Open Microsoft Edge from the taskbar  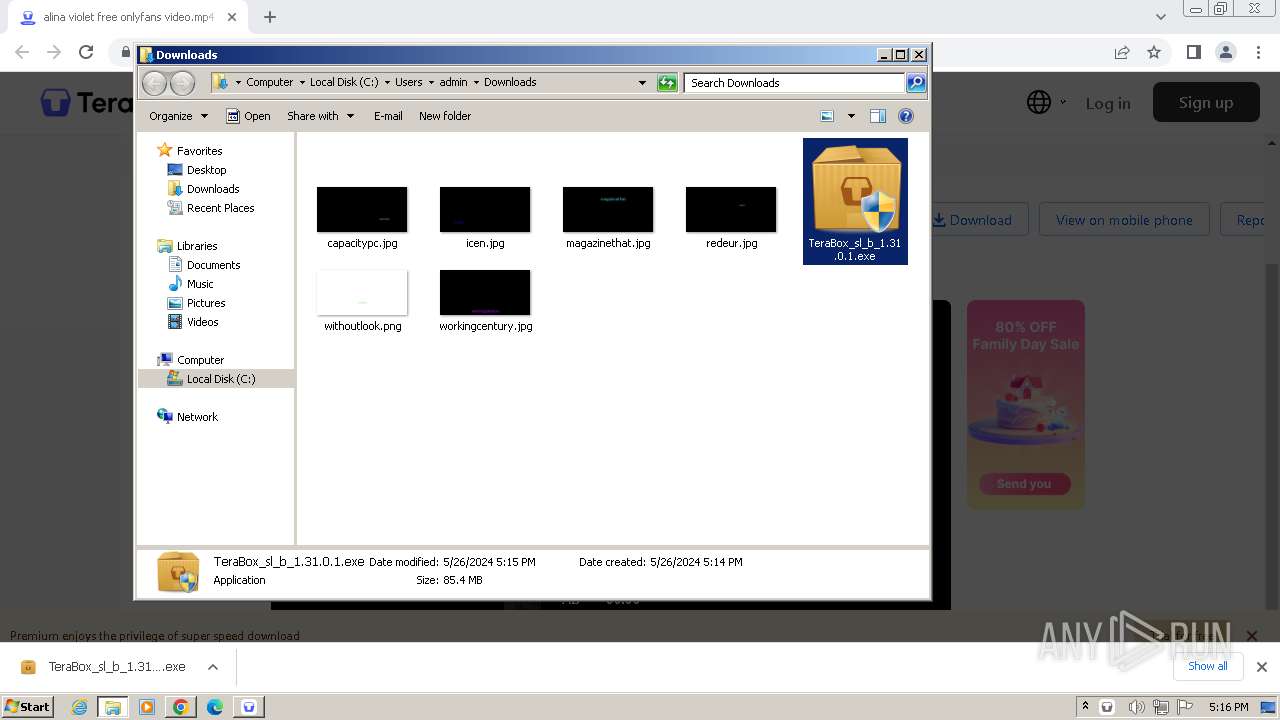click(x=215, y=707)
